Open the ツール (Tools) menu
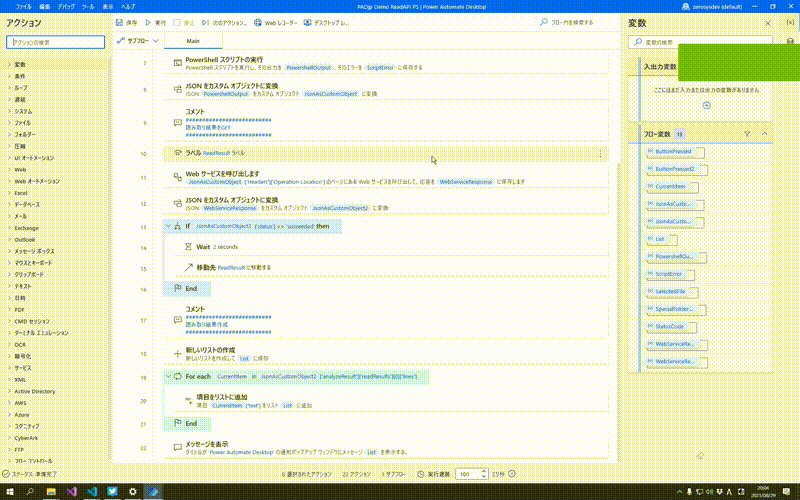The image size is (800, 500). point(88,7)
